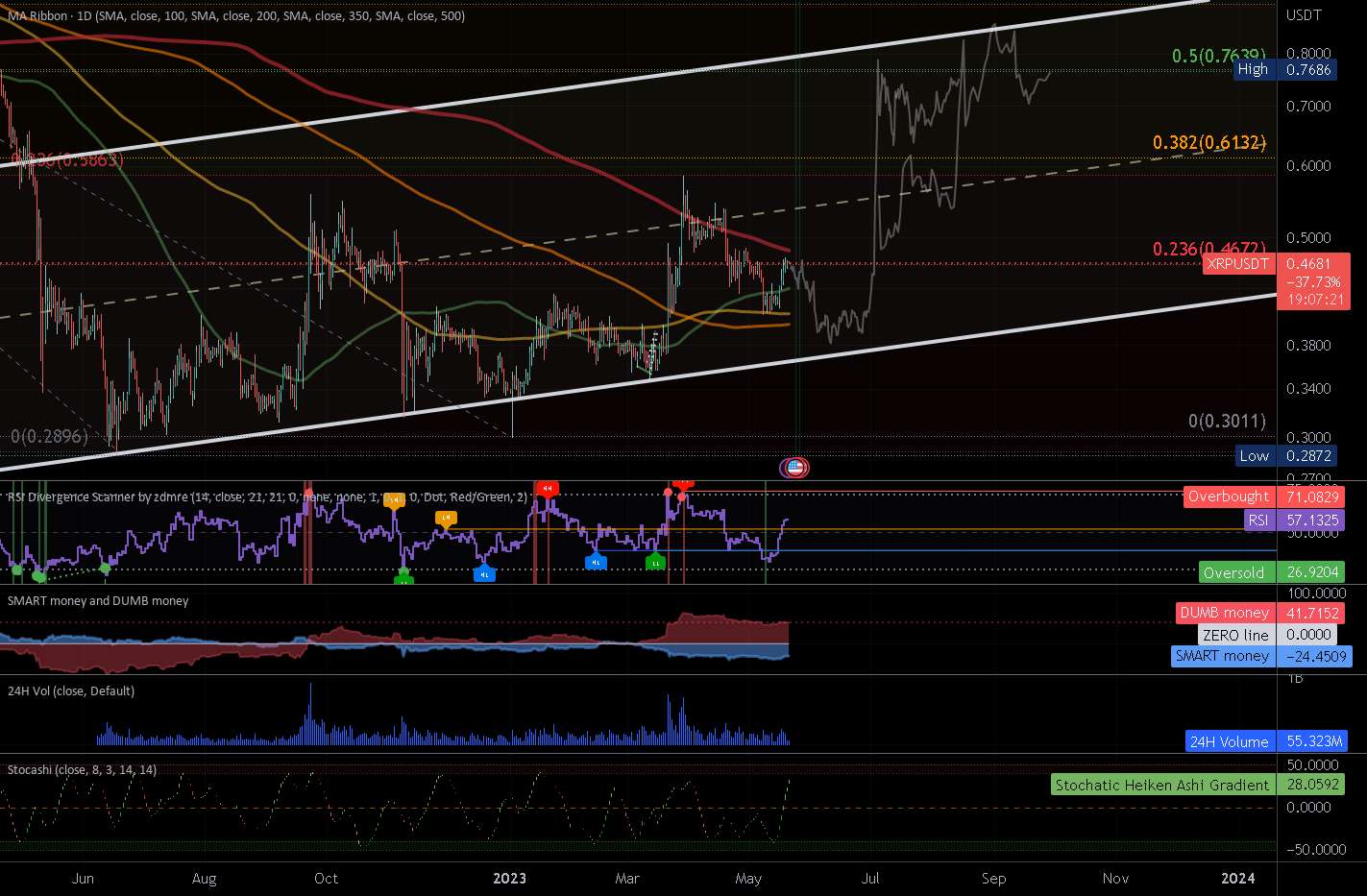Screen dimensions: 1367x896
Task: Click the 2023 label on time axis
Action: coord(509,878)
